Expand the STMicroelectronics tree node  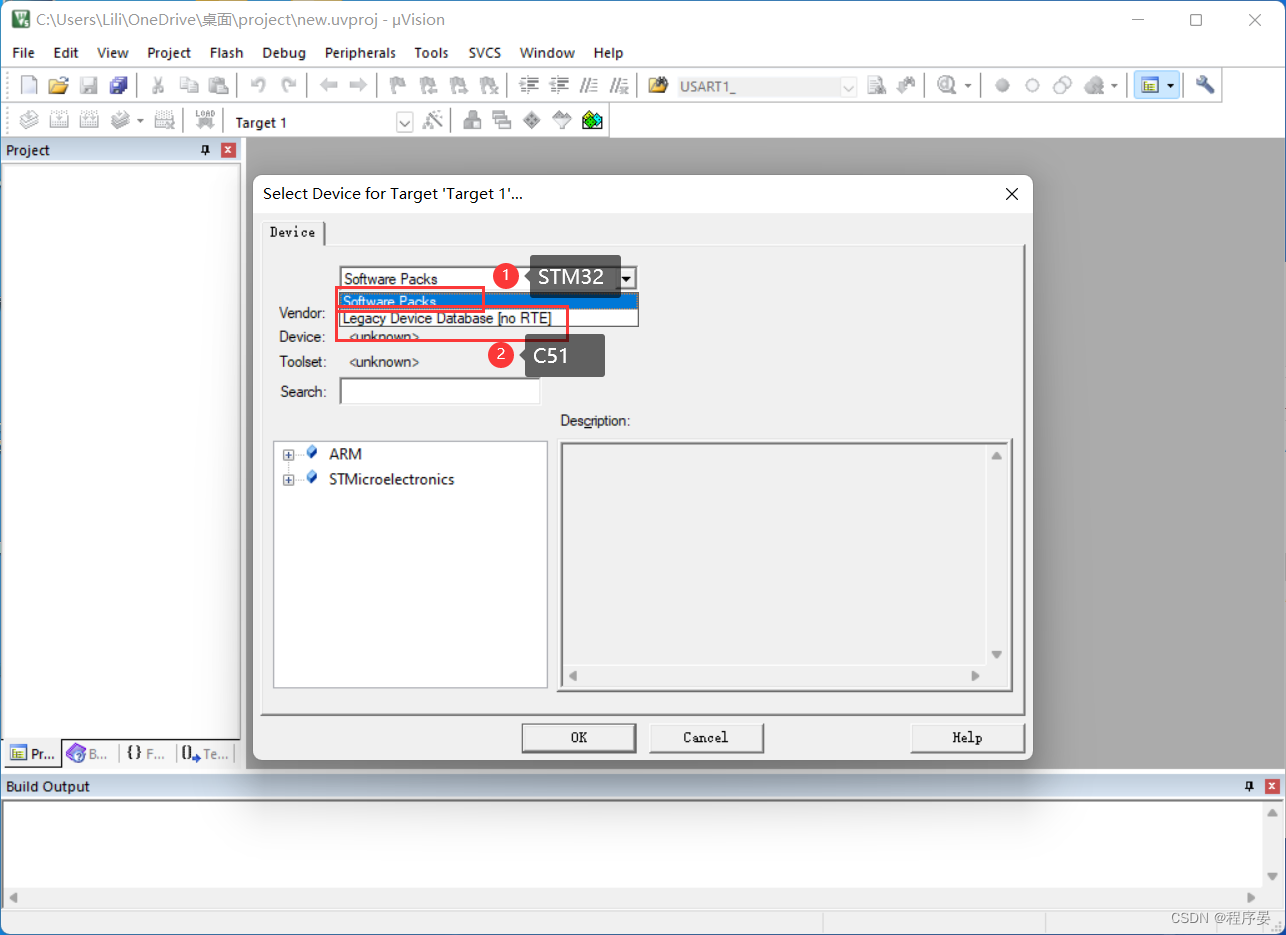(288, 480)
